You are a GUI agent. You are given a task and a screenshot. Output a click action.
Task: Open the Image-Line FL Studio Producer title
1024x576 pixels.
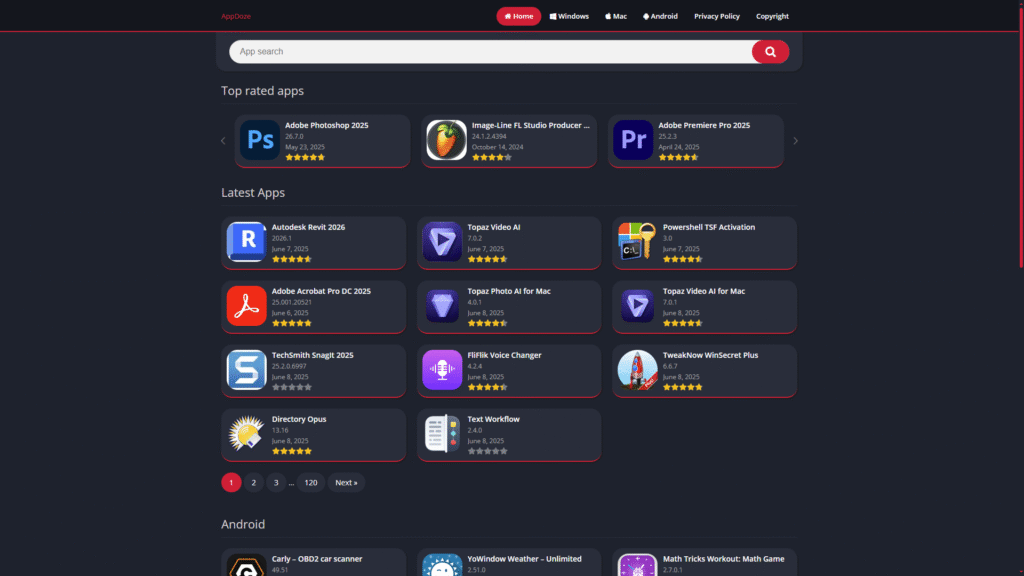tap(530, 125)
